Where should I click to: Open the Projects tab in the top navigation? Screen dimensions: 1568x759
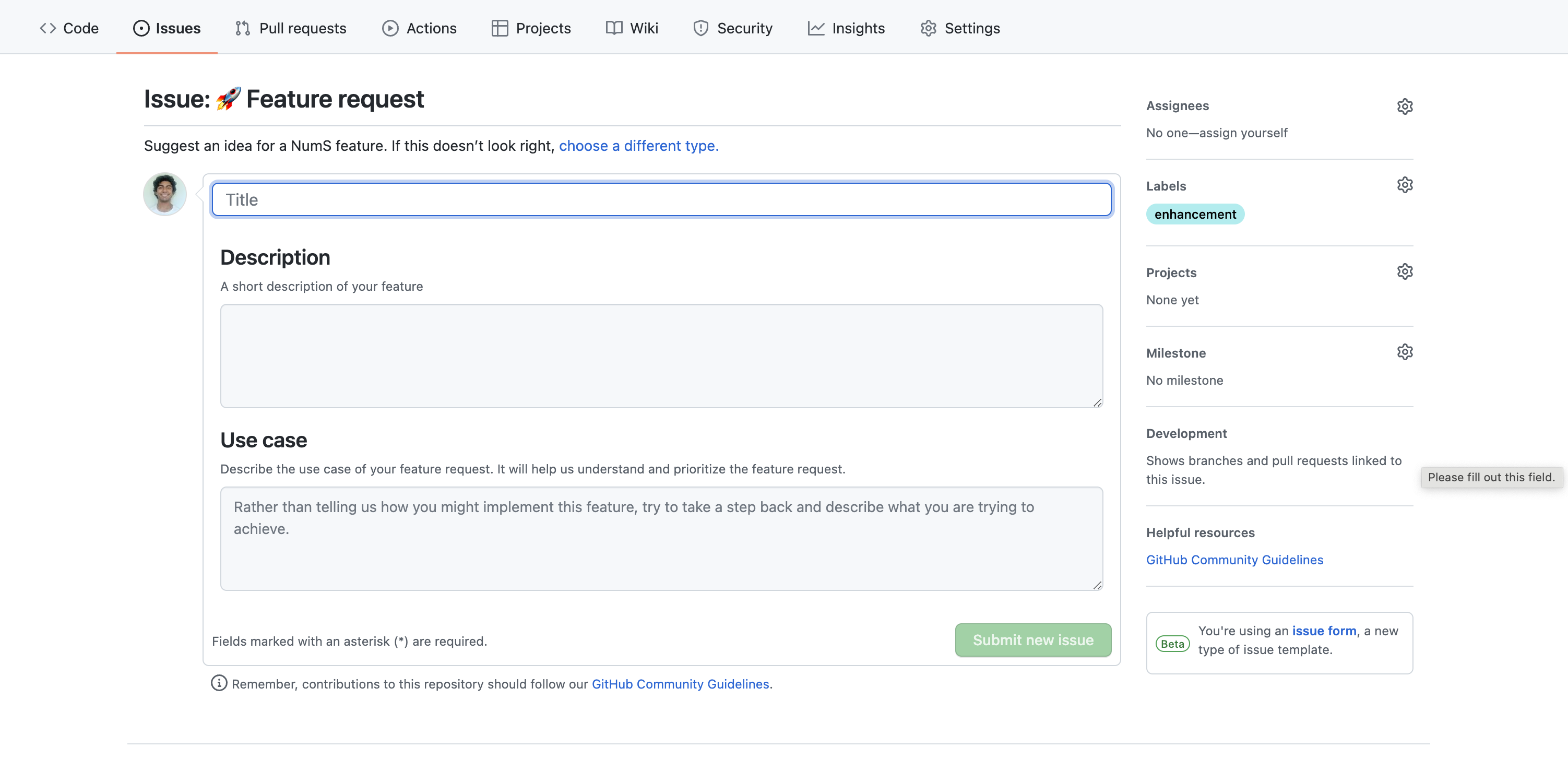click(531, 28)
